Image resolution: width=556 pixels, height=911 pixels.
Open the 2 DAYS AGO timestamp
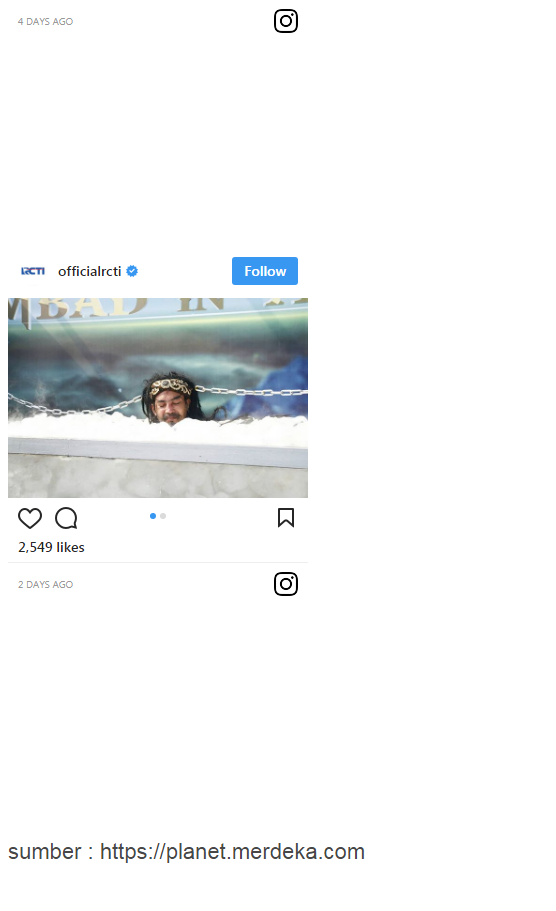45,584
